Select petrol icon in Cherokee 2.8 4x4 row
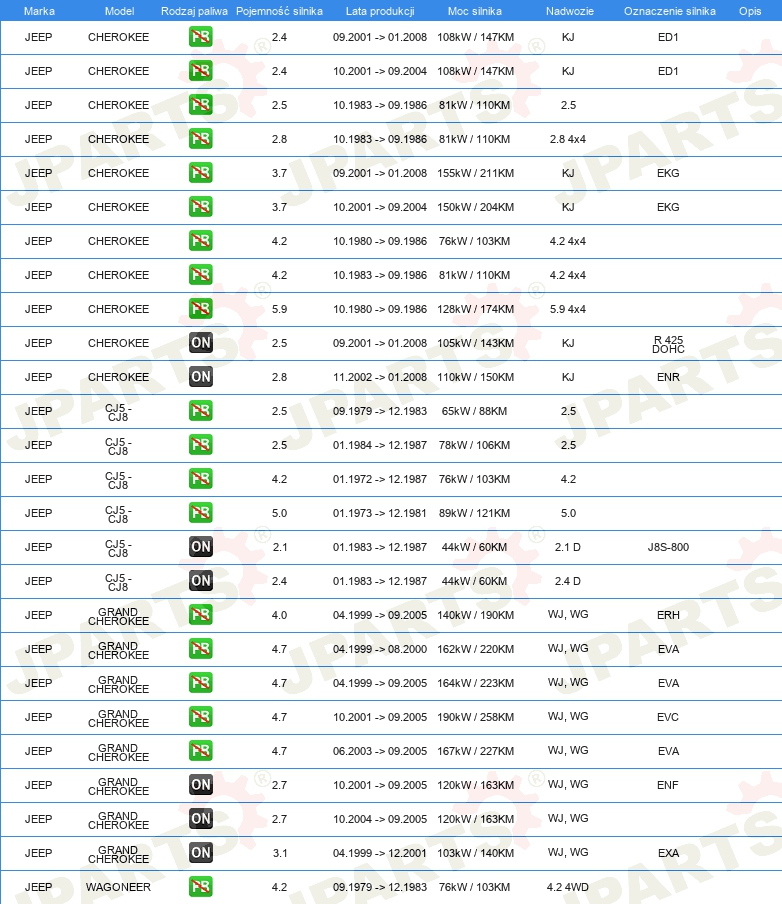 coord(201,139)
